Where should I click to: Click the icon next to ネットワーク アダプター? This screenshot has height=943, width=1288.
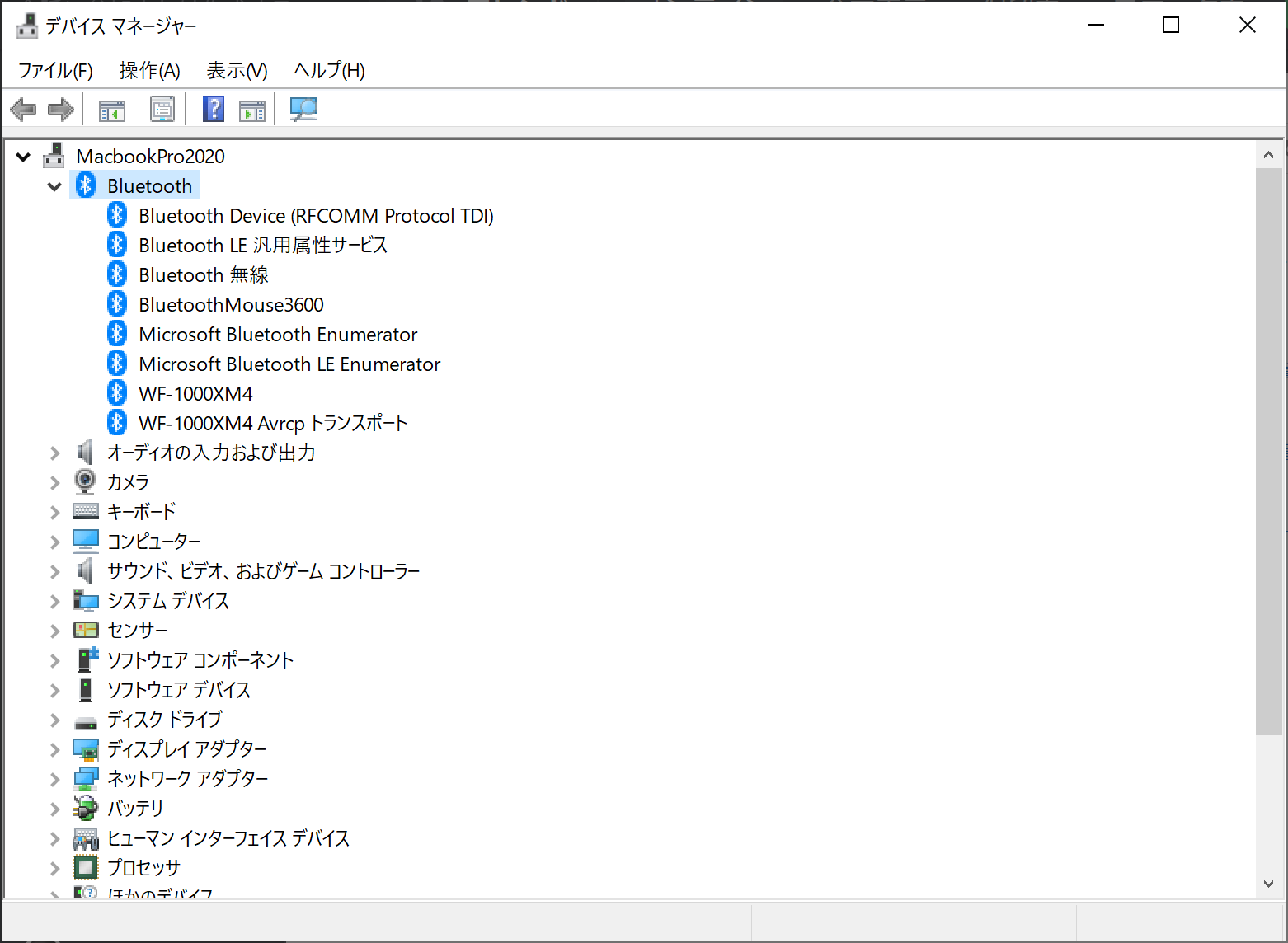coord(86,778)
